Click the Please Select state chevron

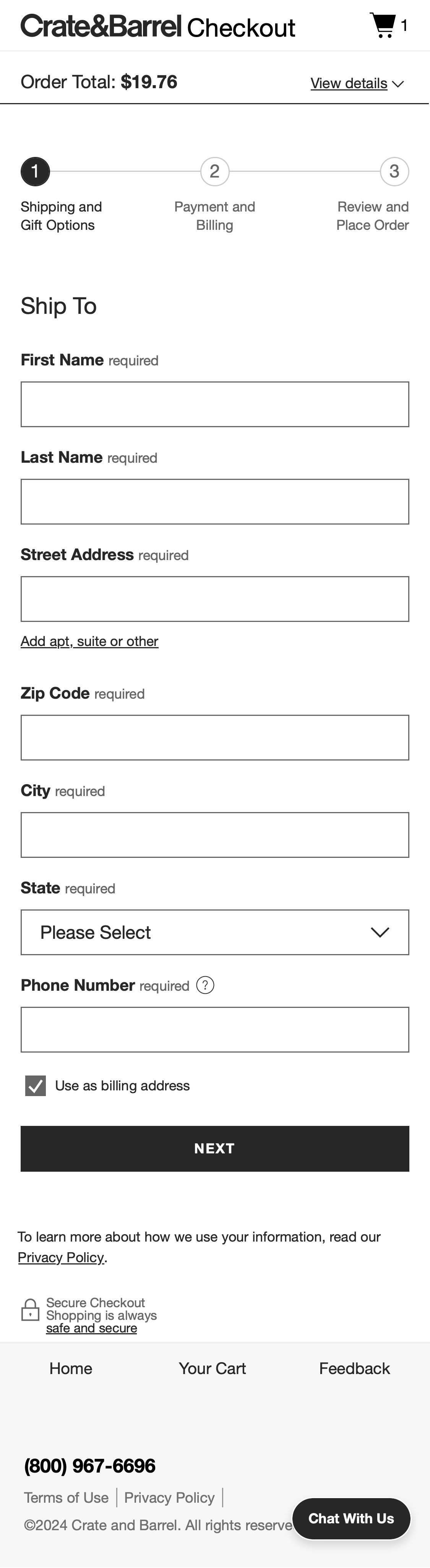click(x=380, y=932)
